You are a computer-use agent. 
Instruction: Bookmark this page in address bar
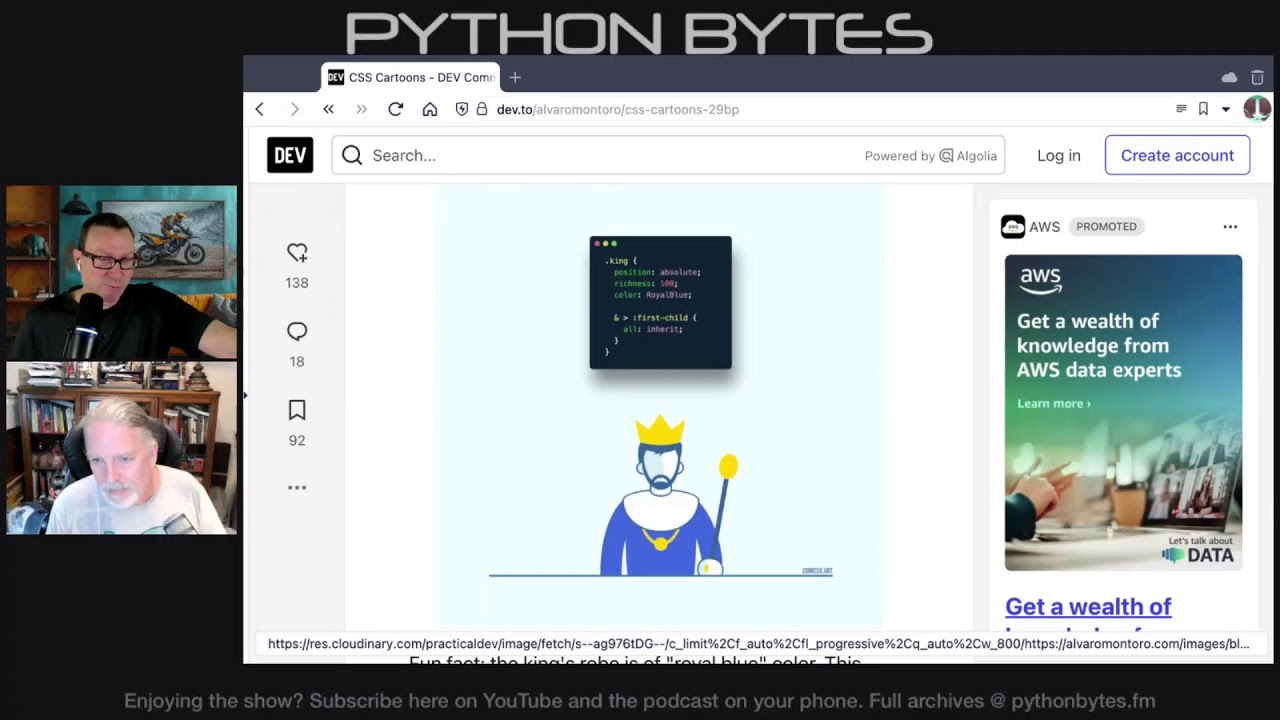tap(1203, 109)
